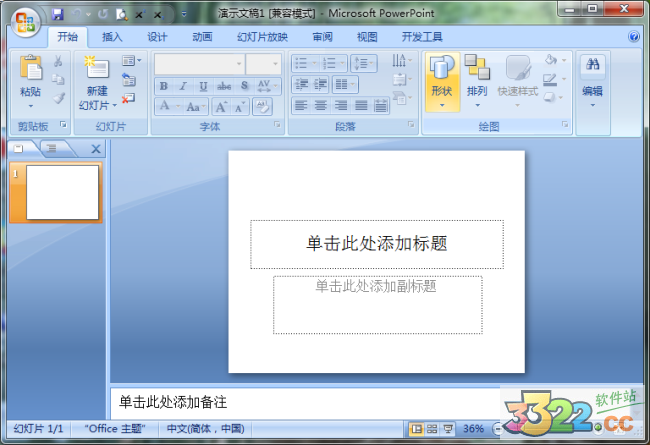Click the Decrease Indent icon
650x445 pixels.
pos(301,85)
